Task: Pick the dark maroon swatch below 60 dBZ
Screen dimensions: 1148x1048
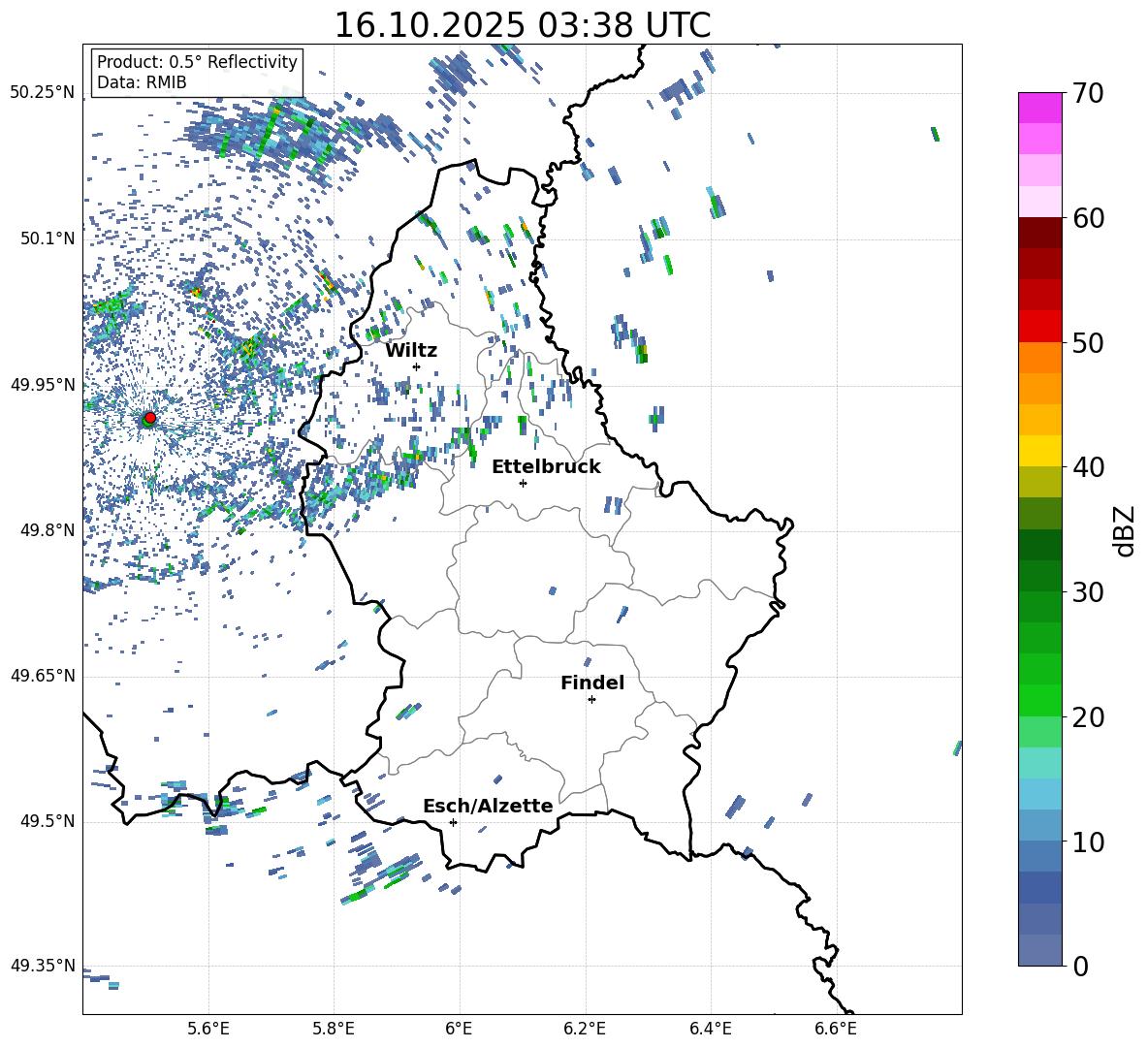Action: tap(1040, 233)
